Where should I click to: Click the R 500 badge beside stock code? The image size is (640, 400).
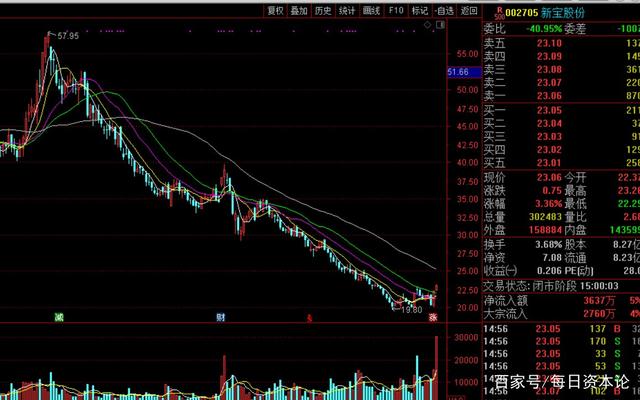pos(499,13)
